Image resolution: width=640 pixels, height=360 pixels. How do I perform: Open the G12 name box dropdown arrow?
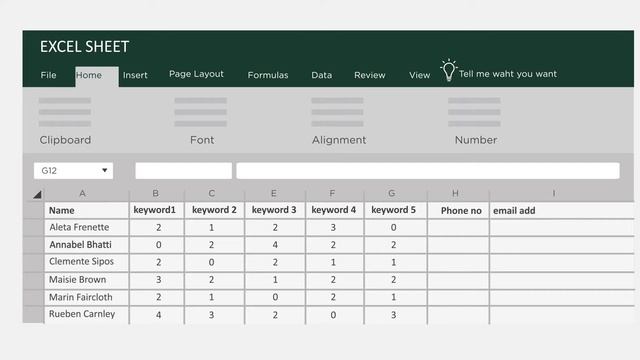click(x=104, y=170)
